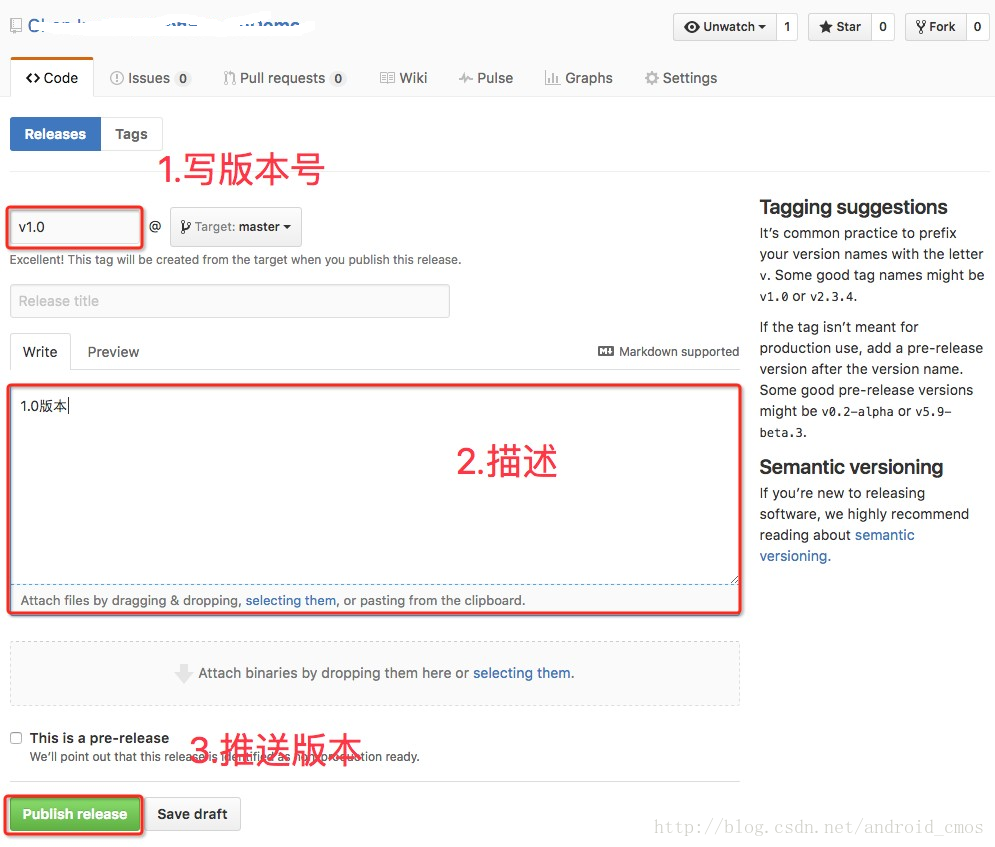
Task: Click the Pull requests branch icon
Action: point(229,78)
